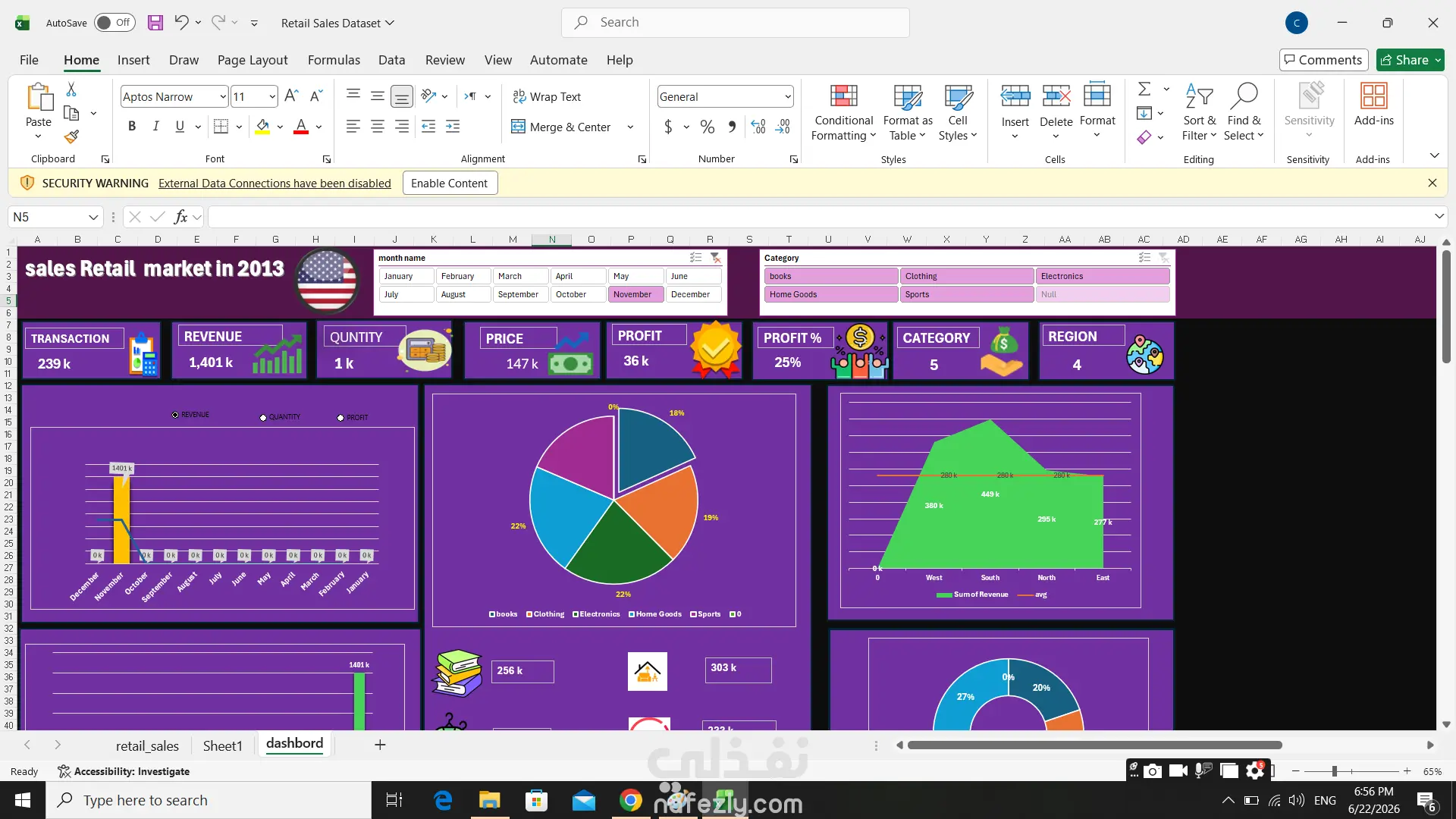Click the horizontal scrollbar thumb
Screen dimensions: 1456x819
[1094, 745]
